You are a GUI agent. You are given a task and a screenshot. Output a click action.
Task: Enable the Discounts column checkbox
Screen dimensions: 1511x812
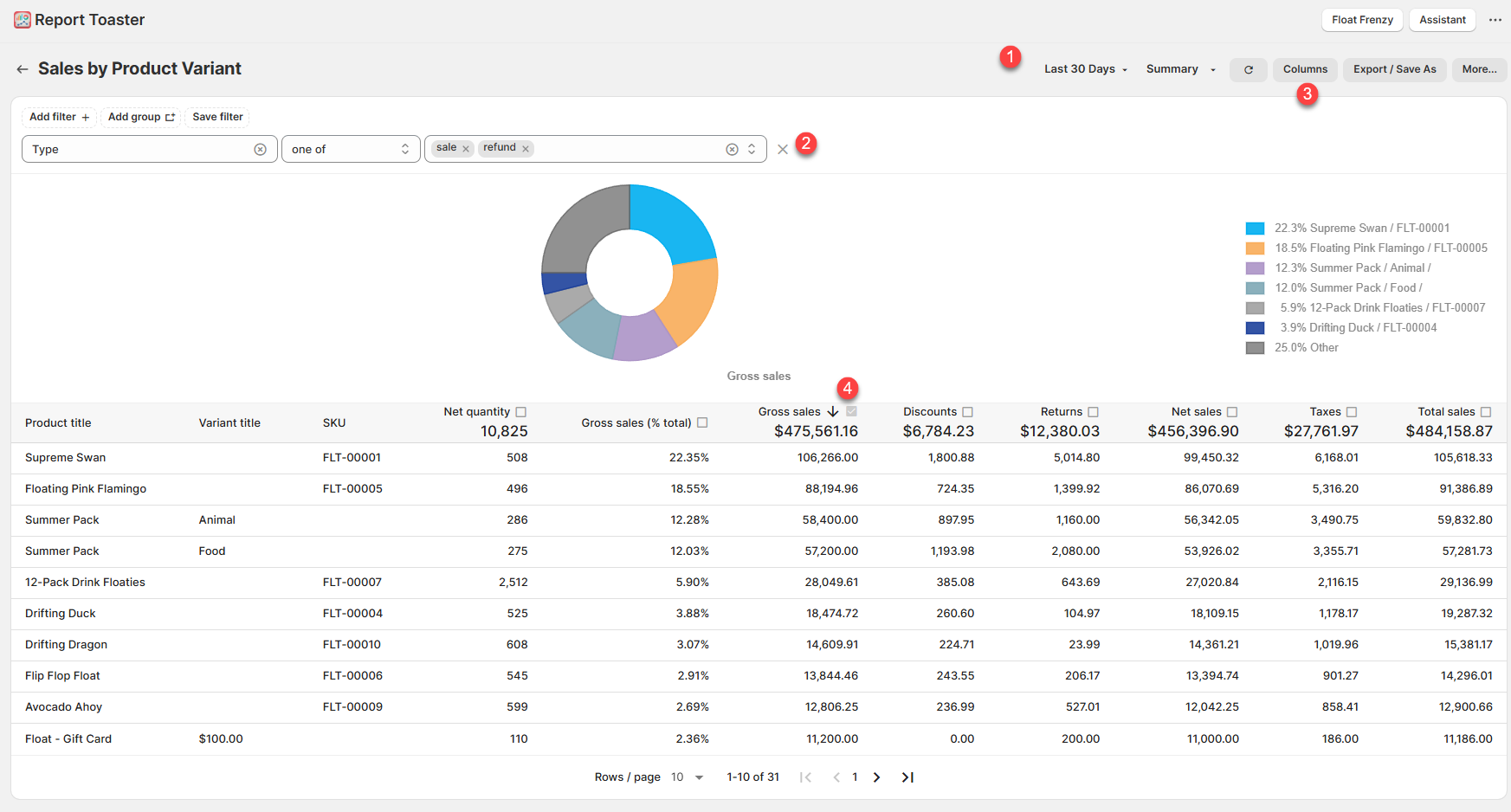tap(968, 412)
